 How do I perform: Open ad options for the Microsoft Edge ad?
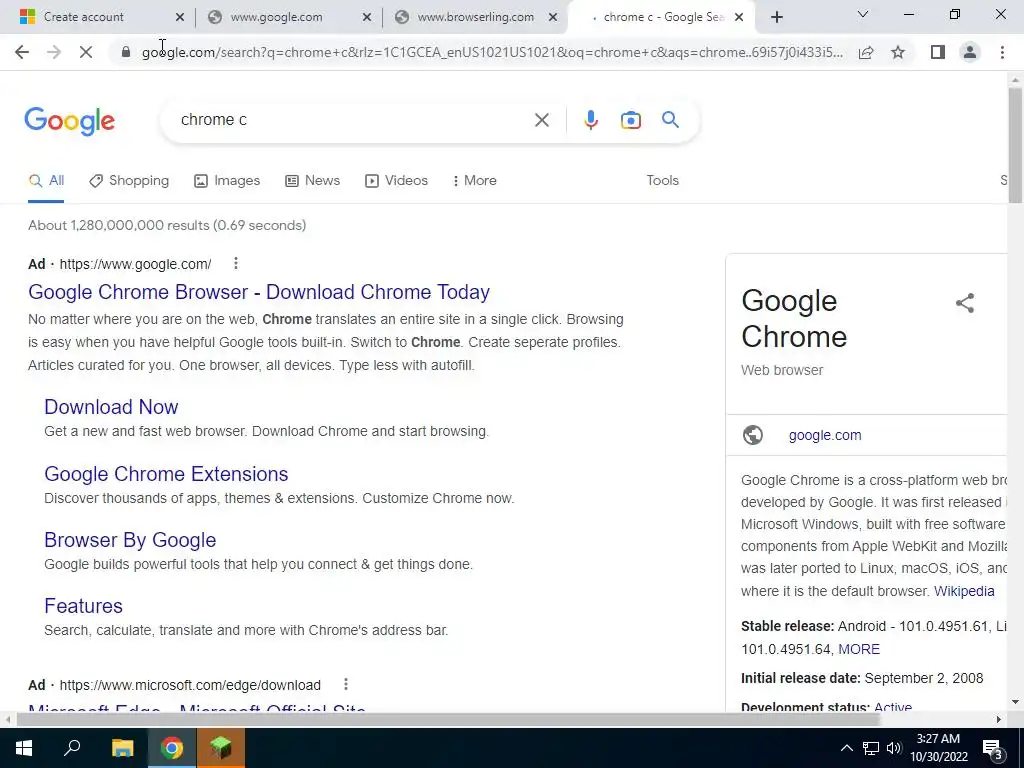coord(345,684)
